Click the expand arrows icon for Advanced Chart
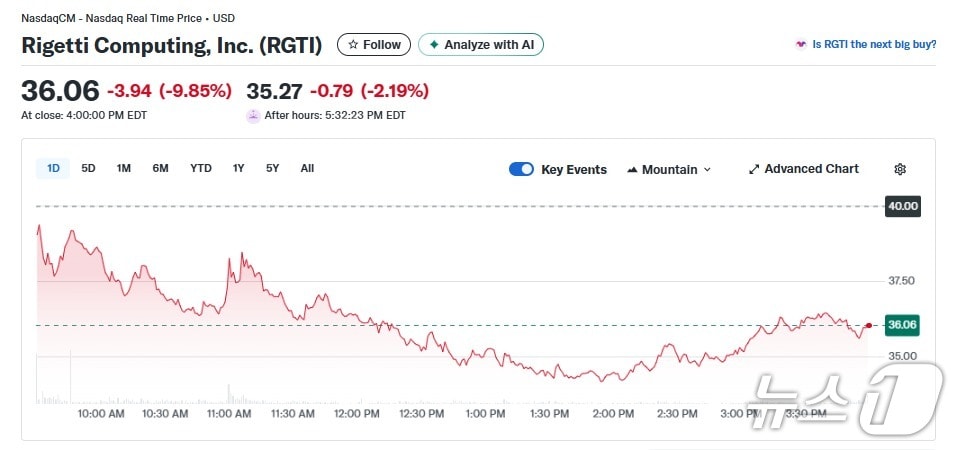This screenshot has width=958, height=450. pyautogui.click(x=754, y=169)
